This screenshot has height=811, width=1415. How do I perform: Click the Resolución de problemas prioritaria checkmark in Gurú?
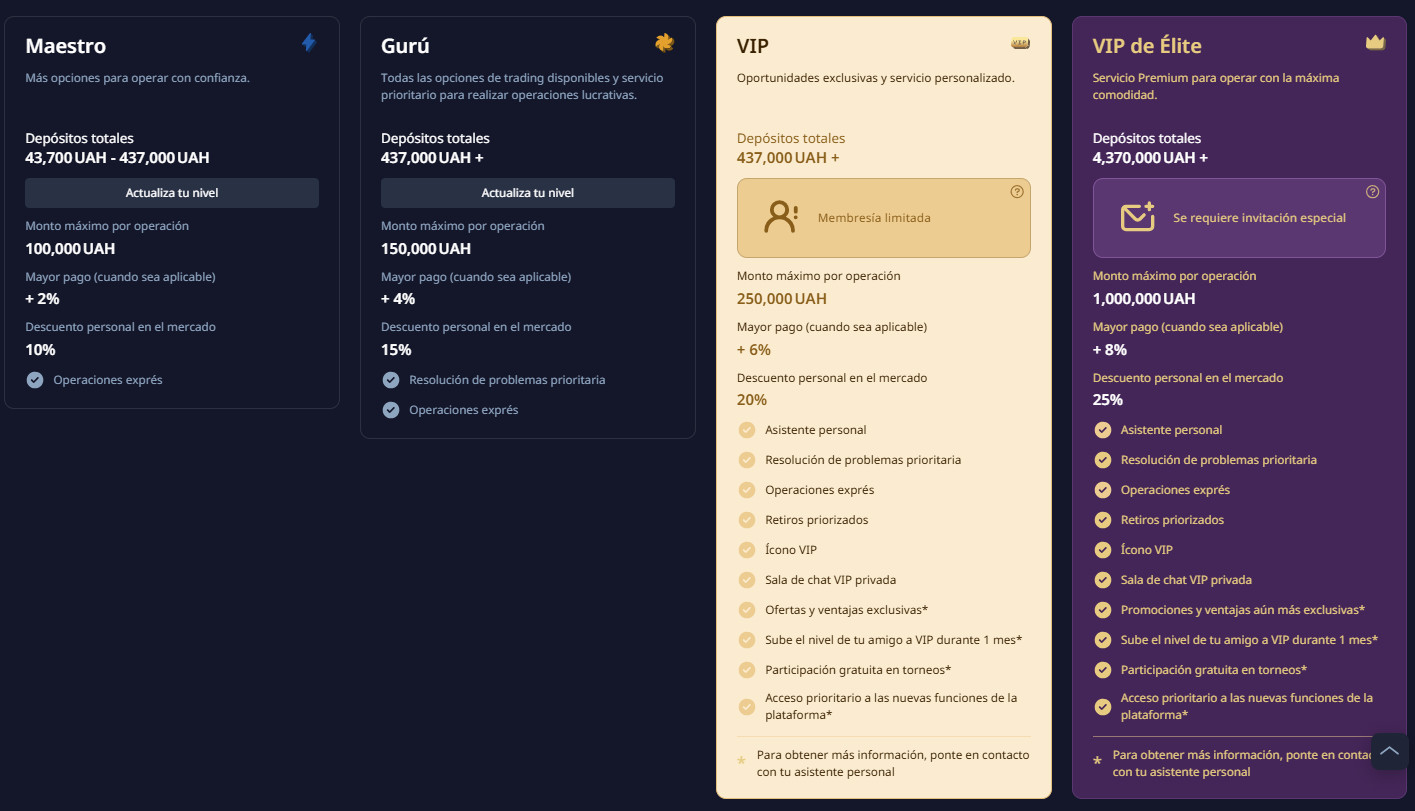391,380
